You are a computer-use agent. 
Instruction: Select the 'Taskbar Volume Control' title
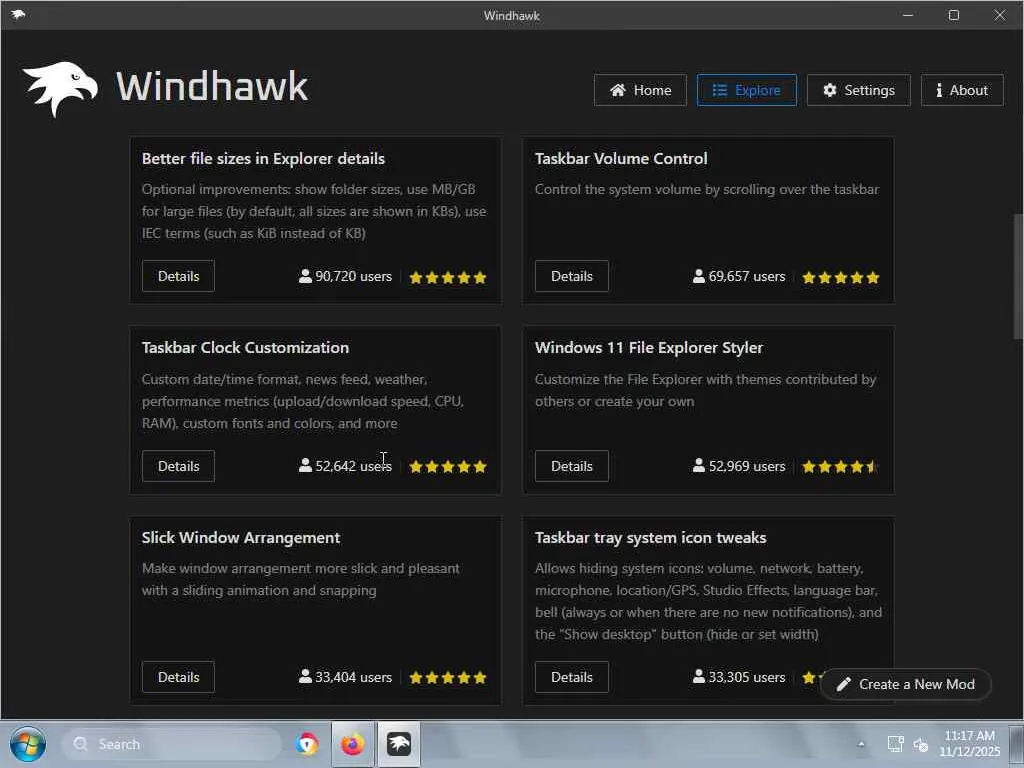[x=621, y=159]
